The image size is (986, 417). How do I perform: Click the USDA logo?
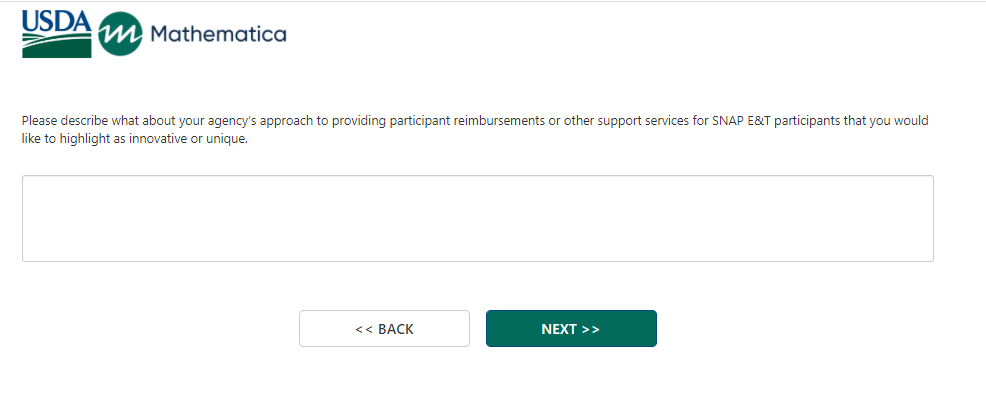tap(56, 34)
